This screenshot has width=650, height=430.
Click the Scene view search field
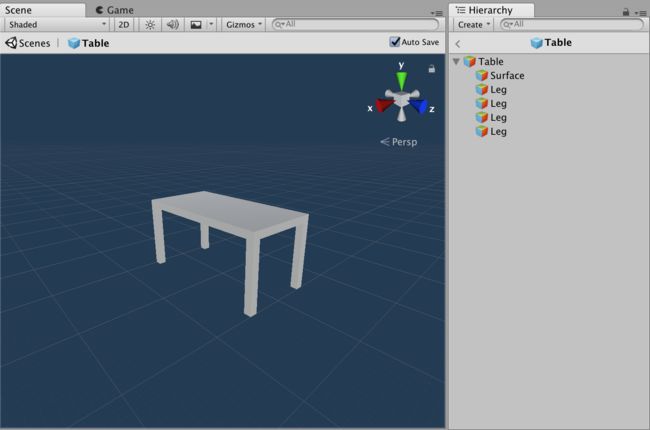point(356,24)
